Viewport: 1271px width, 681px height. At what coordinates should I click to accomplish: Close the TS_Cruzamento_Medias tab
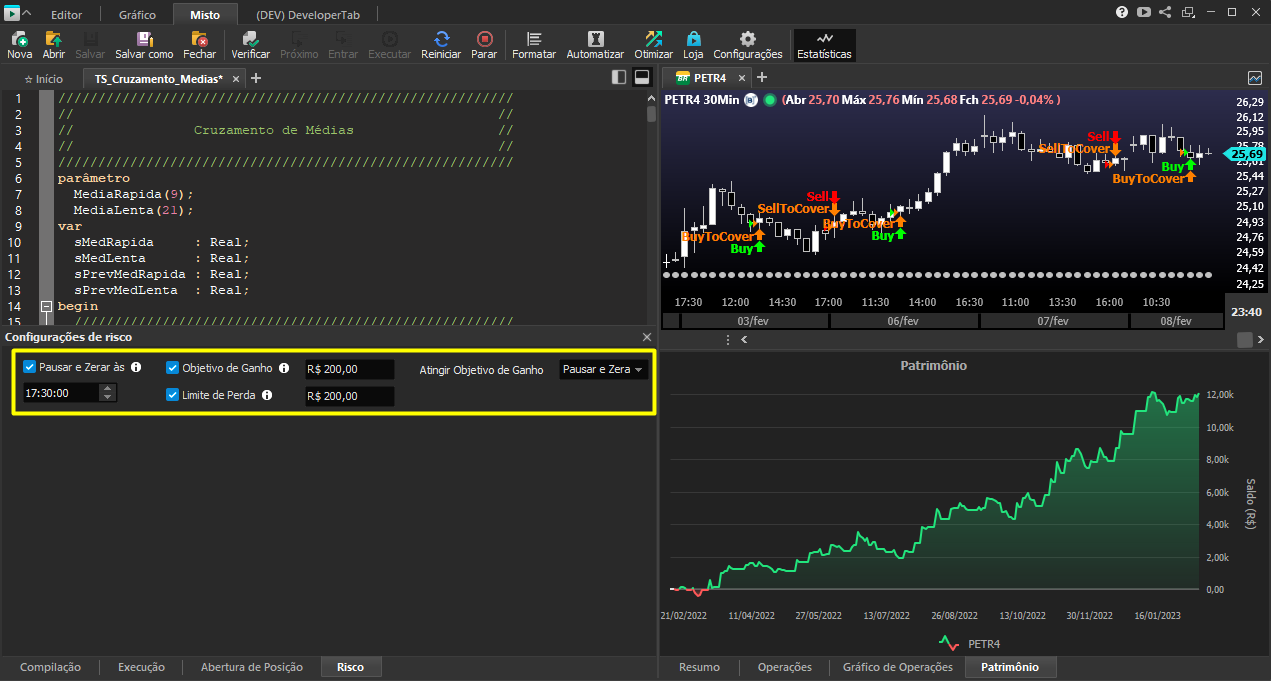point(236,78)
